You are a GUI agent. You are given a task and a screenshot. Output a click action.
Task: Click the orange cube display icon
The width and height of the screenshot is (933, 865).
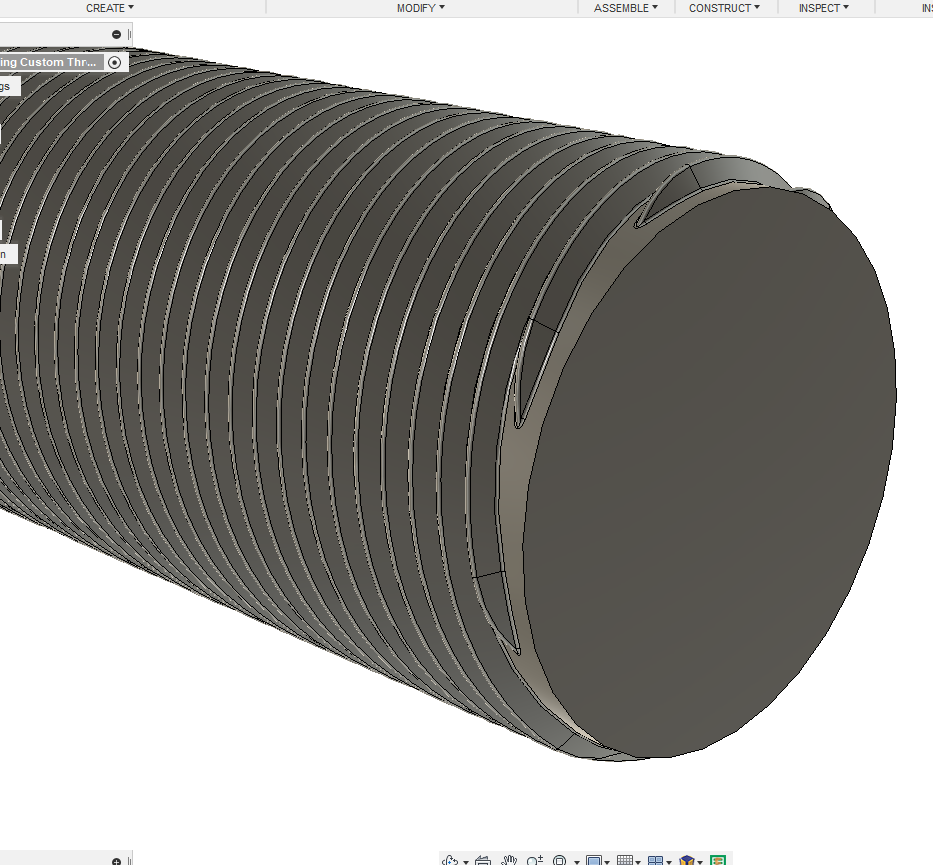click(686, 860)
